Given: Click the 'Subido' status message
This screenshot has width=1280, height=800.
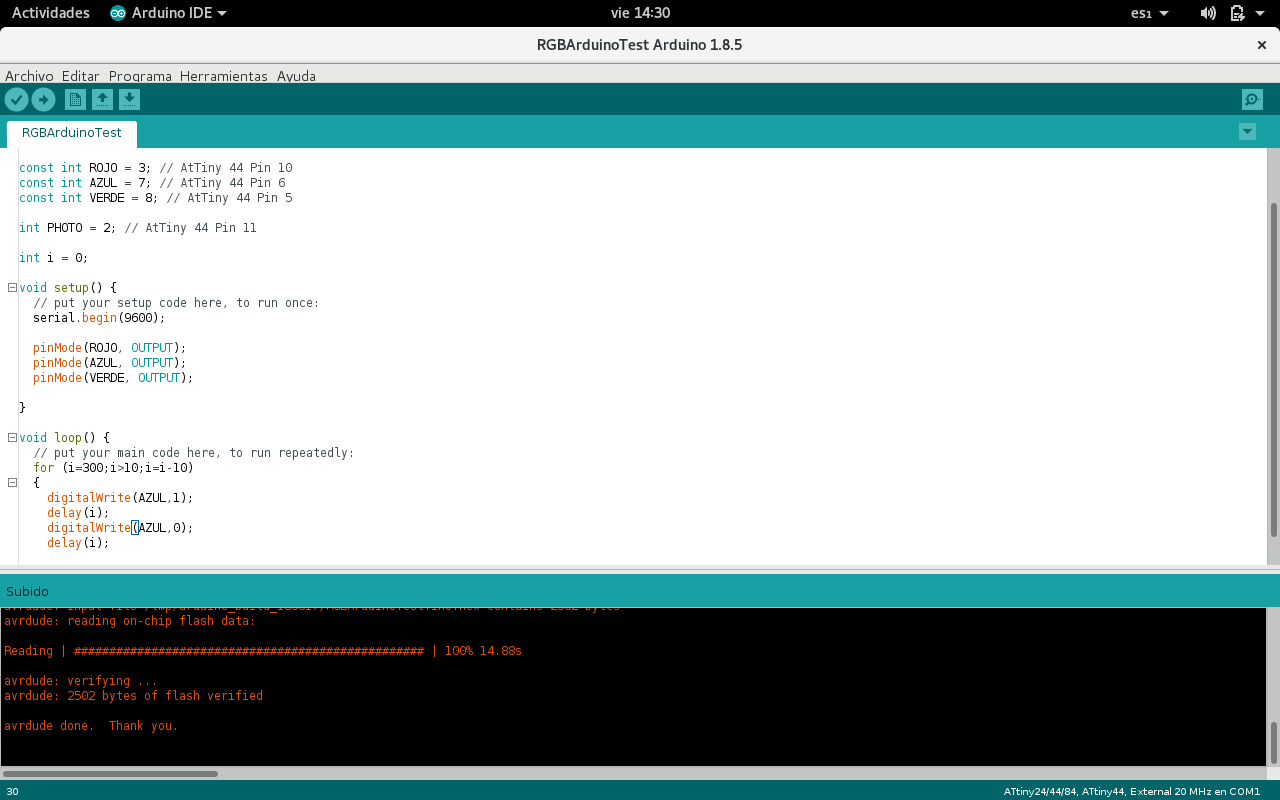Looking at the screenshot, I should point(27,592).
